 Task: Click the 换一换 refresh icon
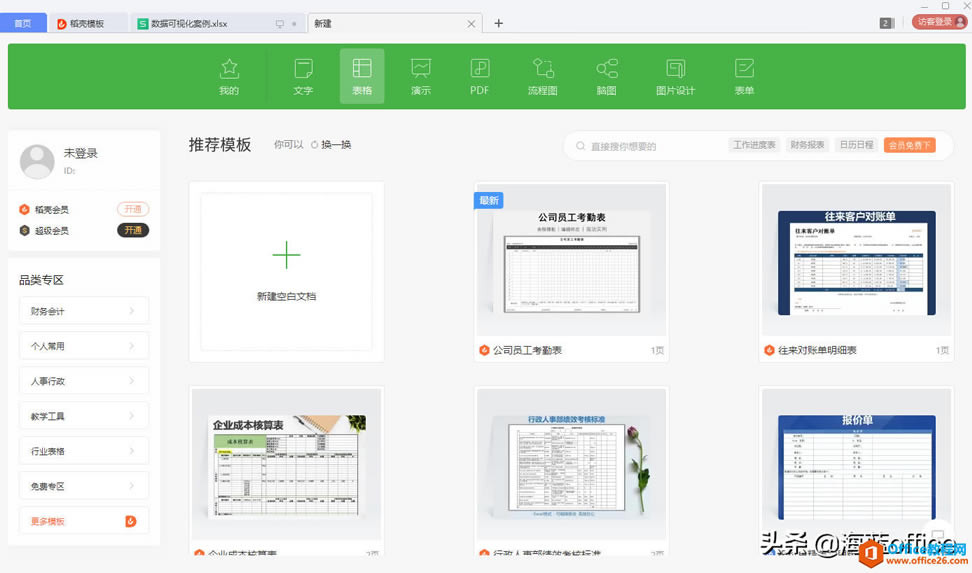314,144
